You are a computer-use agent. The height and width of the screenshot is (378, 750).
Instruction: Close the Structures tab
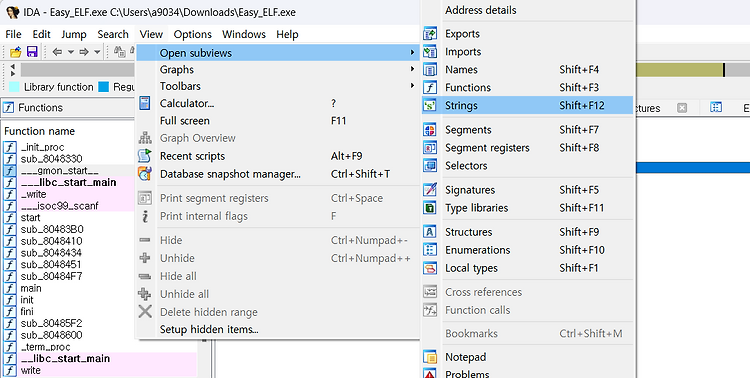pyautogui.click(x=682, y=108)
